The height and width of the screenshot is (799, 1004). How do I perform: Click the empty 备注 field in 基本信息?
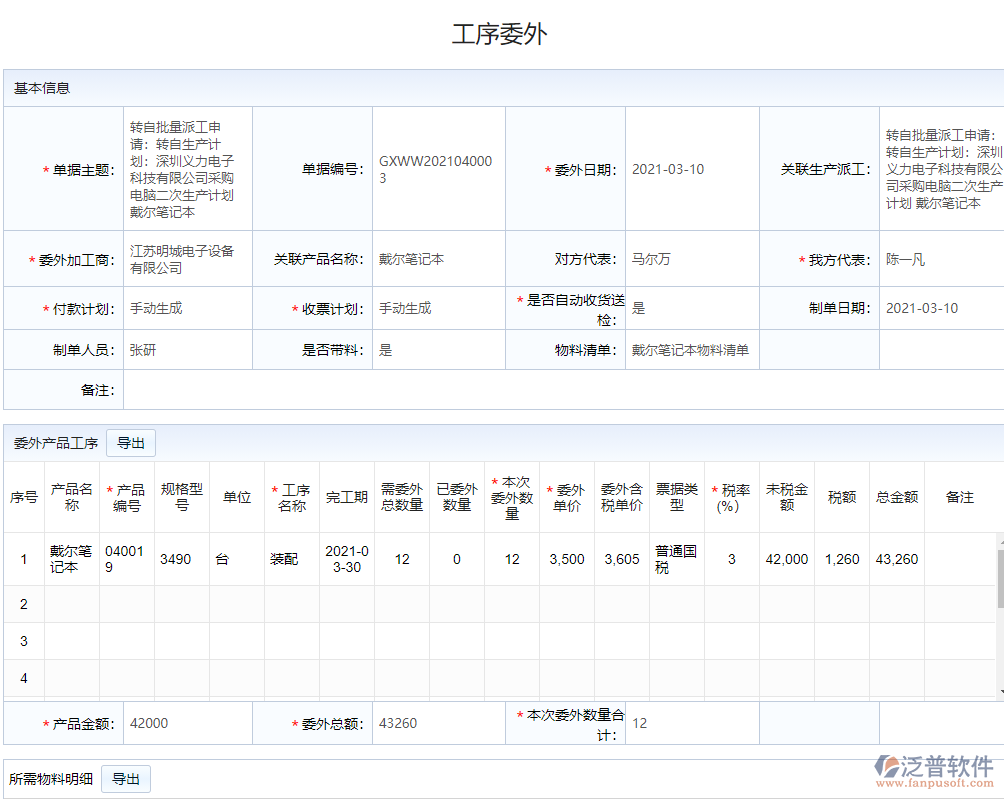[x=560, y=390]
